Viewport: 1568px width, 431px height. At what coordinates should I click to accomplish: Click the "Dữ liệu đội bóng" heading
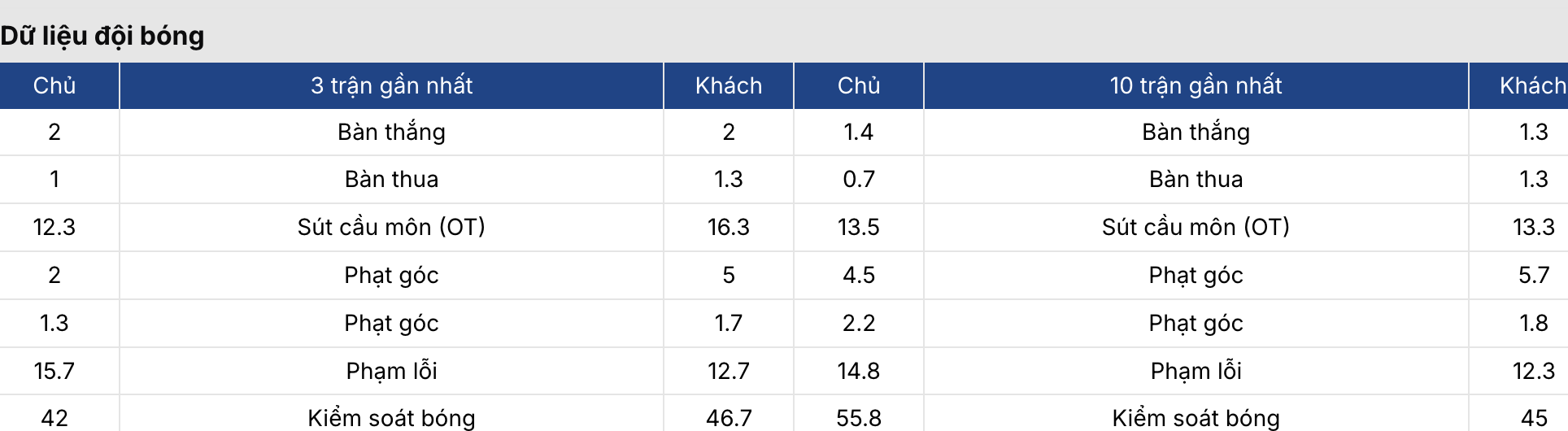point(102,36)
